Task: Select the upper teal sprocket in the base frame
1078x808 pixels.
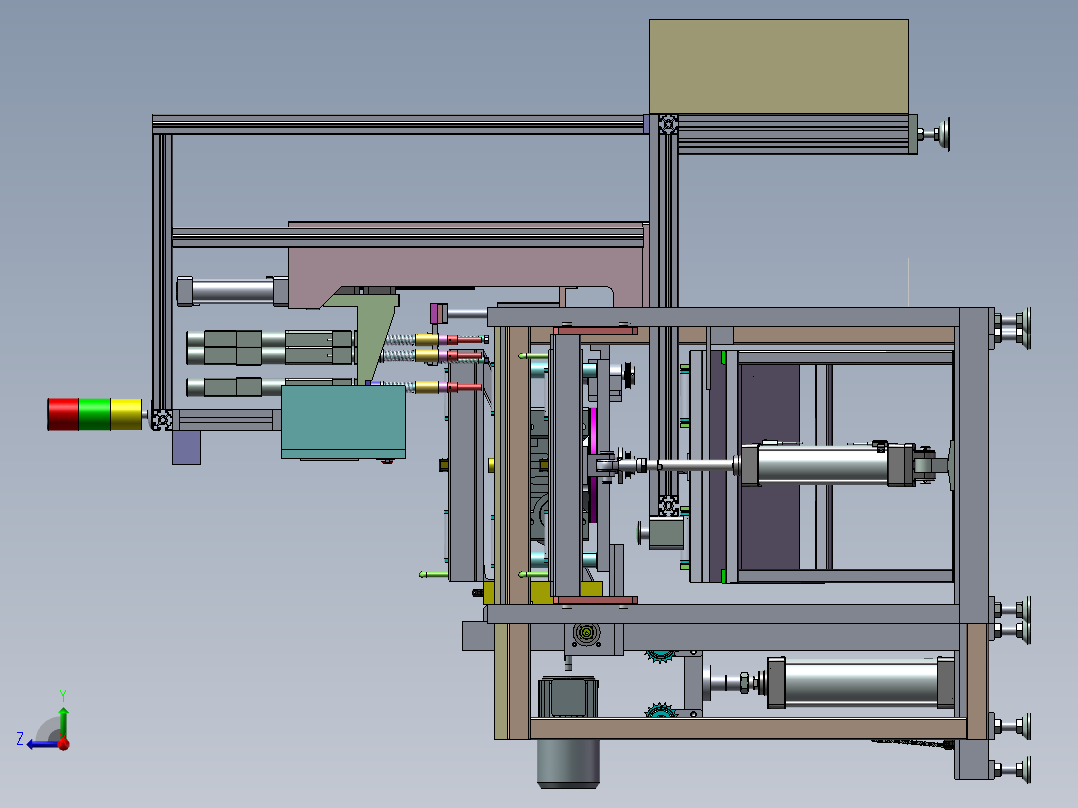Action: (x=660, y=657)
